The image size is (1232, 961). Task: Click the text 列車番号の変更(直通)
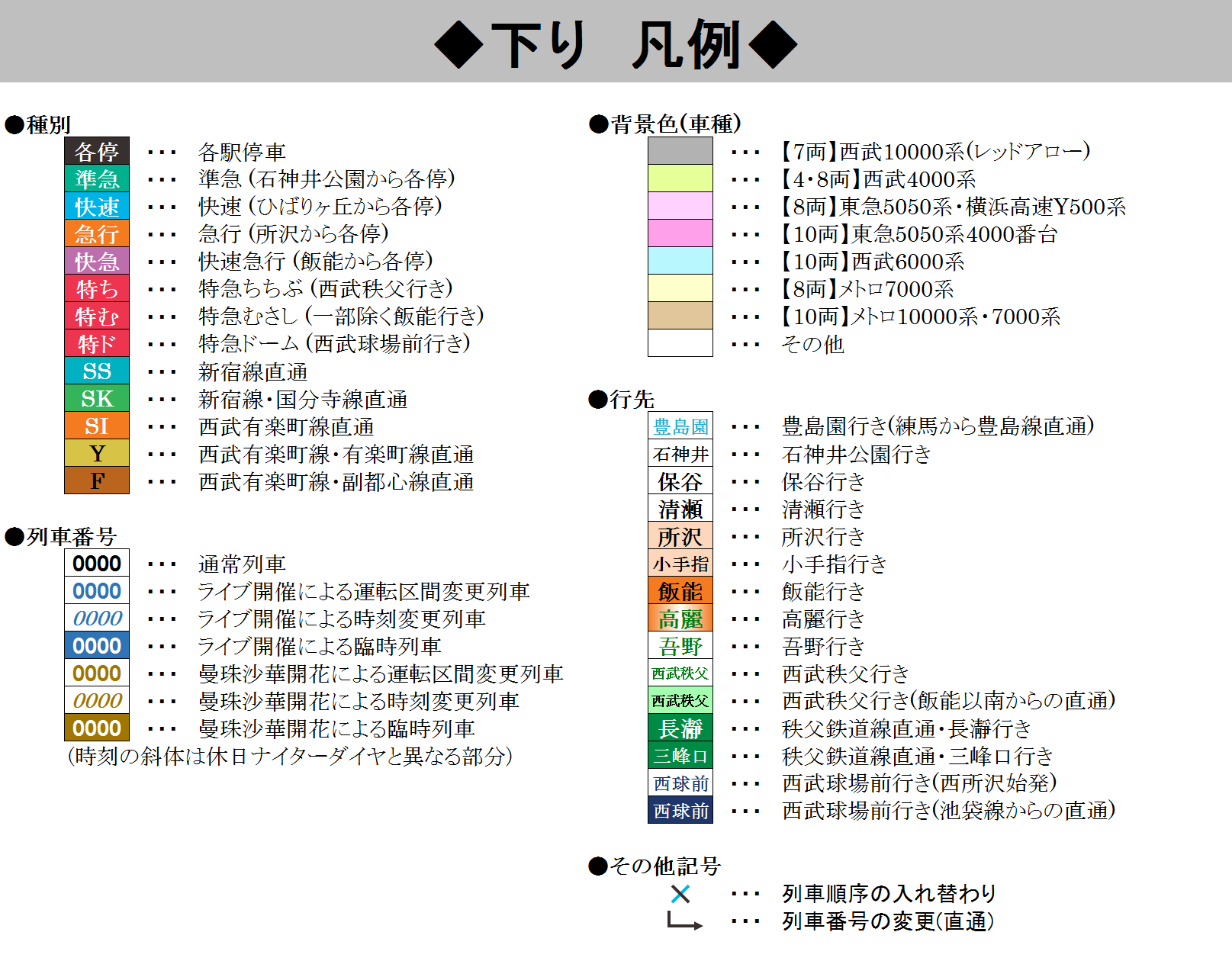(888, 921)
